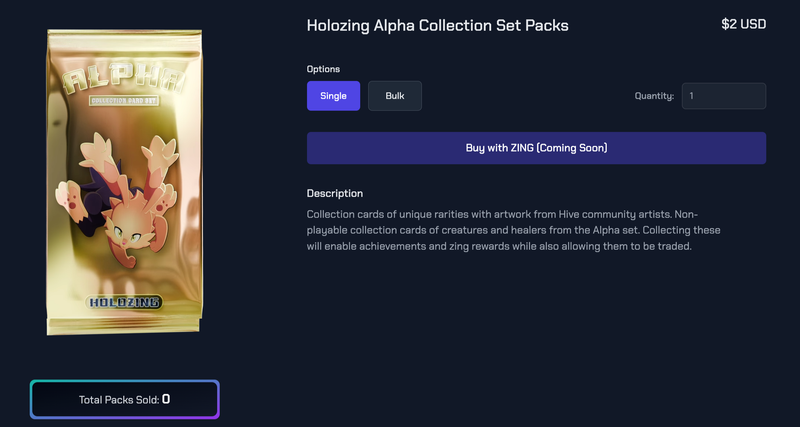Click the Description heading
This screenshot has height=427, width=800.
pos(335,193)
